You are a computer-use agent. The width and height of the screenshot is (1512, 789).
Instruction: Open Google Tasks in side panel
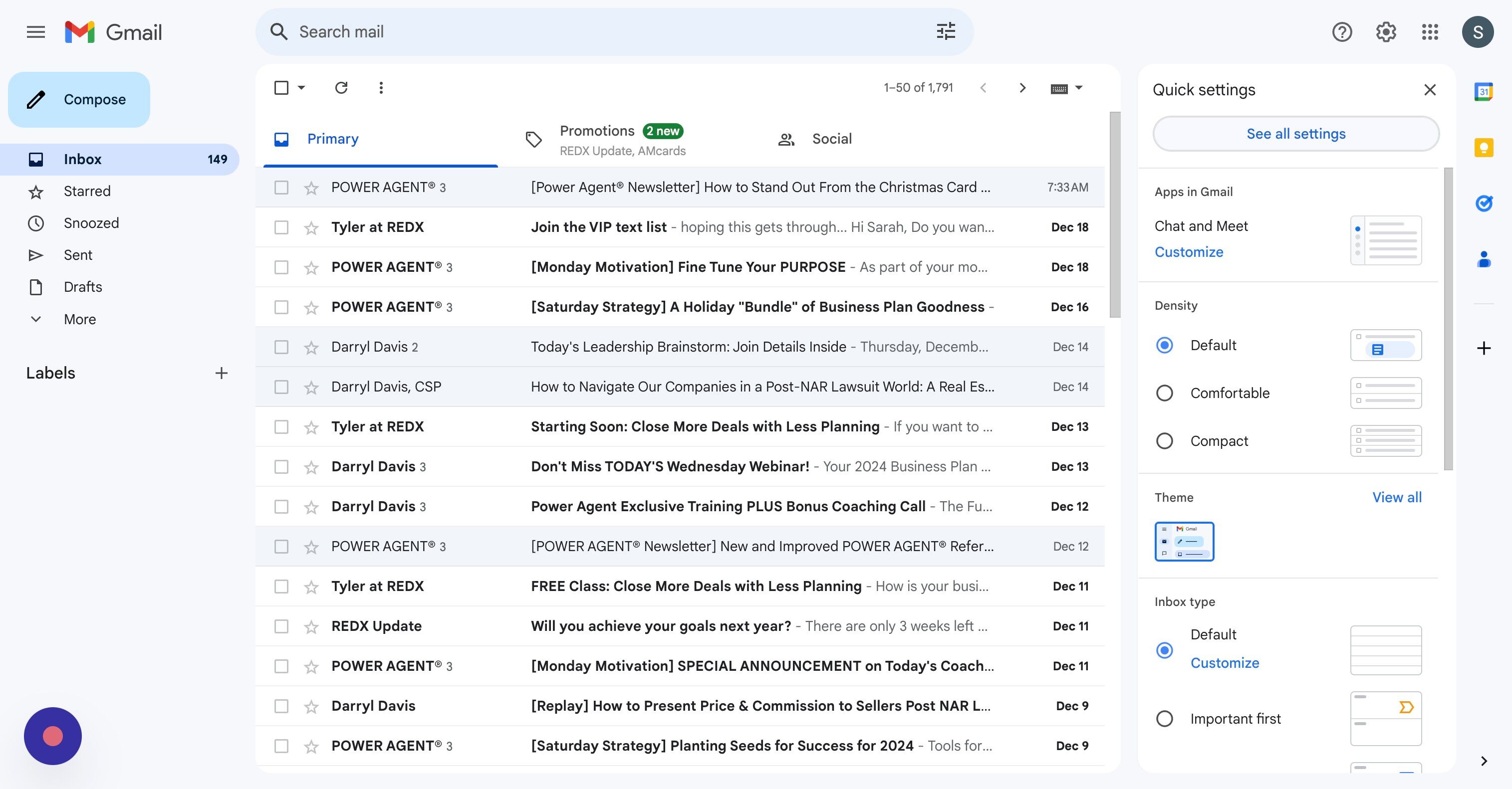pyautogui.click(x=1483, y=203)
